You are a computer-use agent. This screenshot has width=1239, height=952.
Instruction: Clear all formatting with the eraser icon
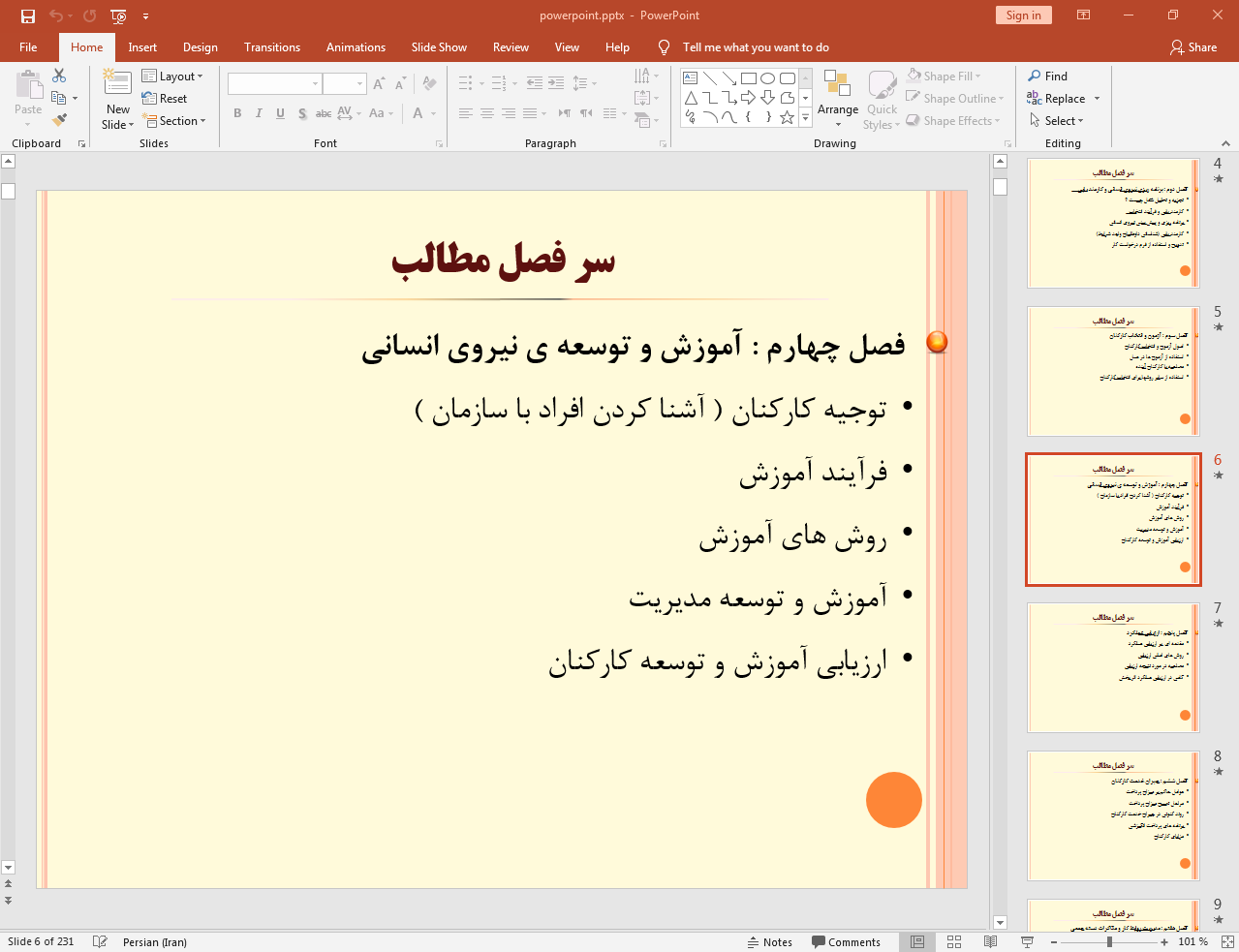point(429,84)
